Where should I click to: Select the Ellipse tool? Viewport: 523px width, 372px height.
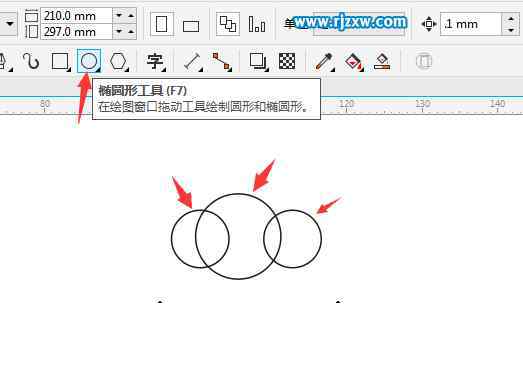pos(89,61)
